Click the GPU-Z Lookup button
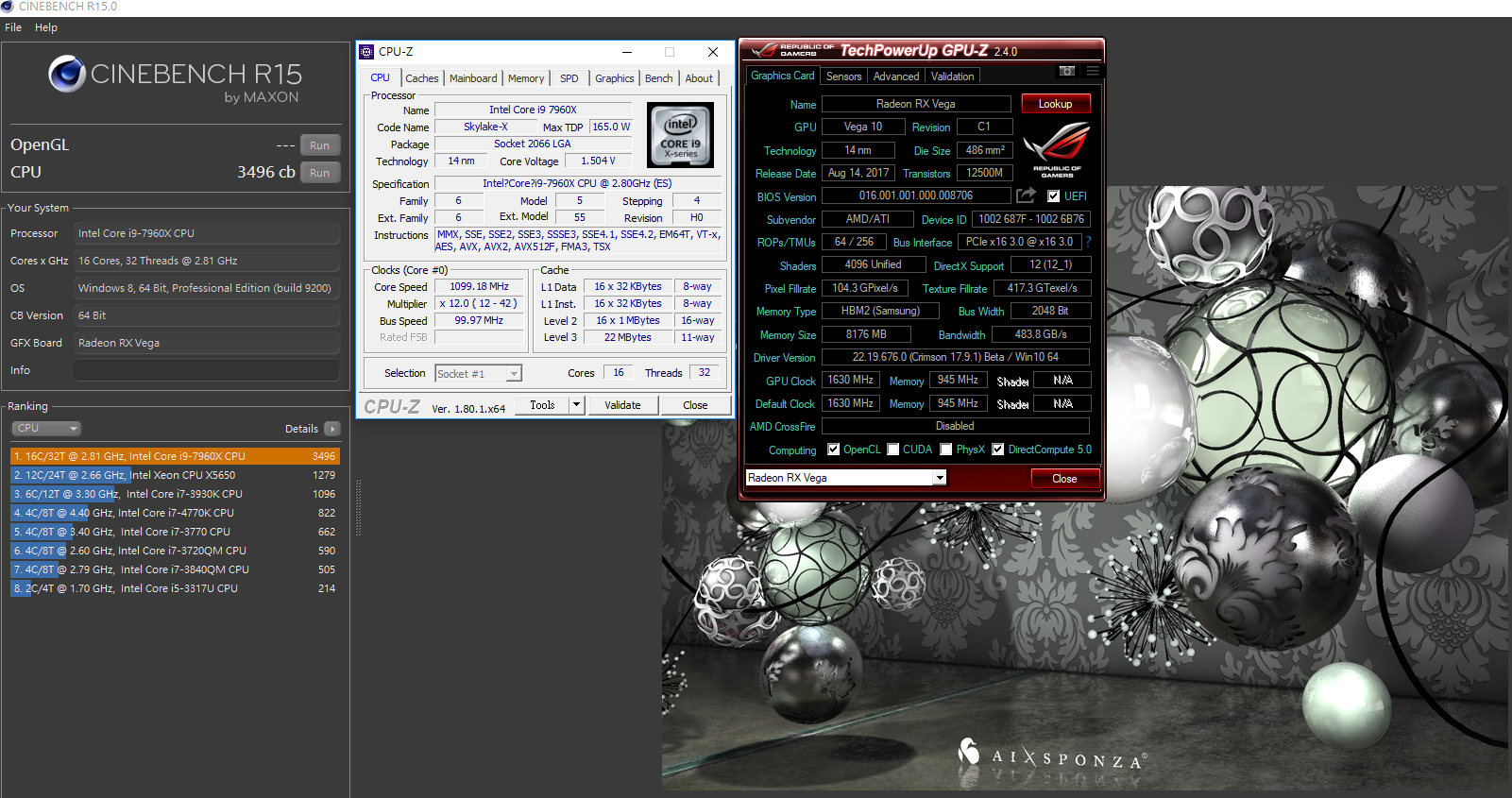Image resolution: width=1512 pixels, height=798 pixels. (x=1056, y=104)
